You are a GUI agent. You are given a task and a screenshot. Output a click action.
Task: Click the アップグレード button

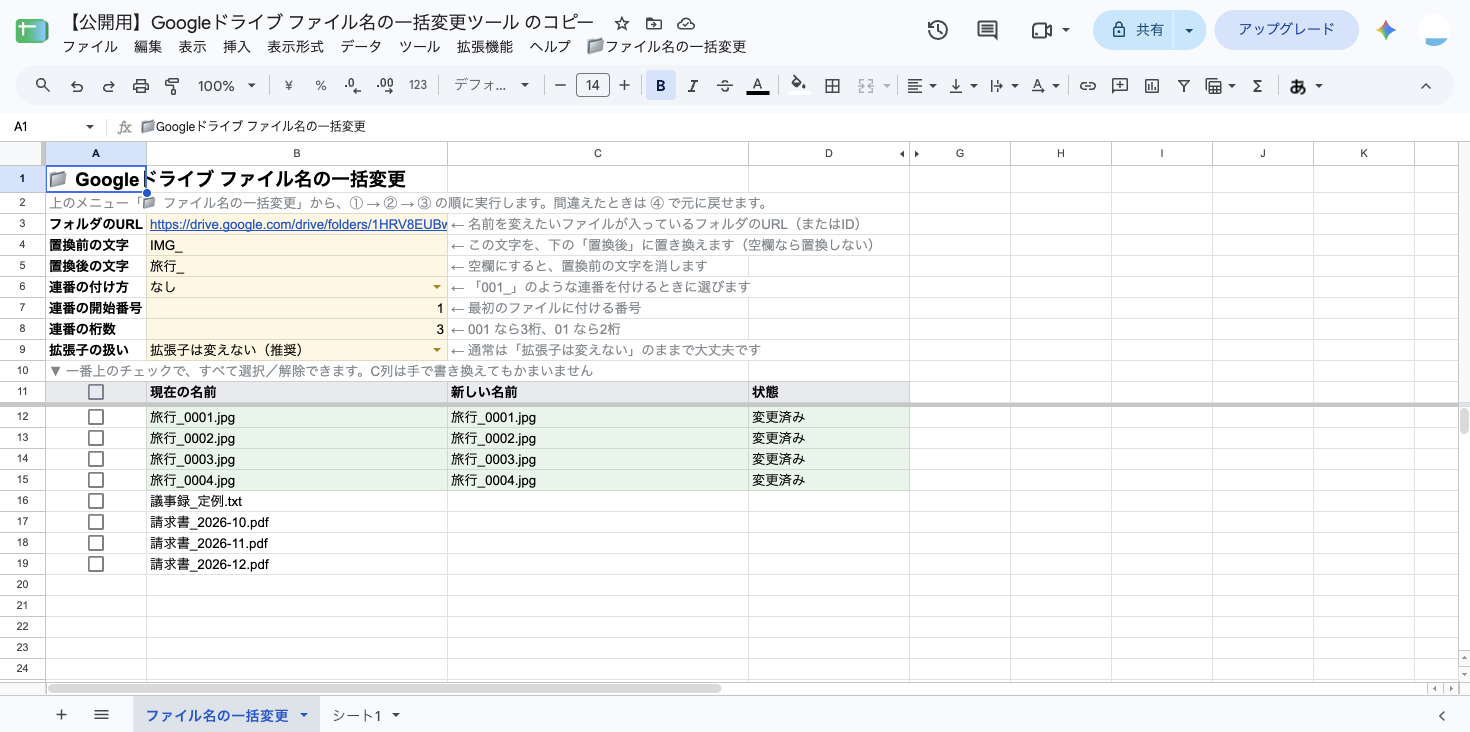[1286, 30]
